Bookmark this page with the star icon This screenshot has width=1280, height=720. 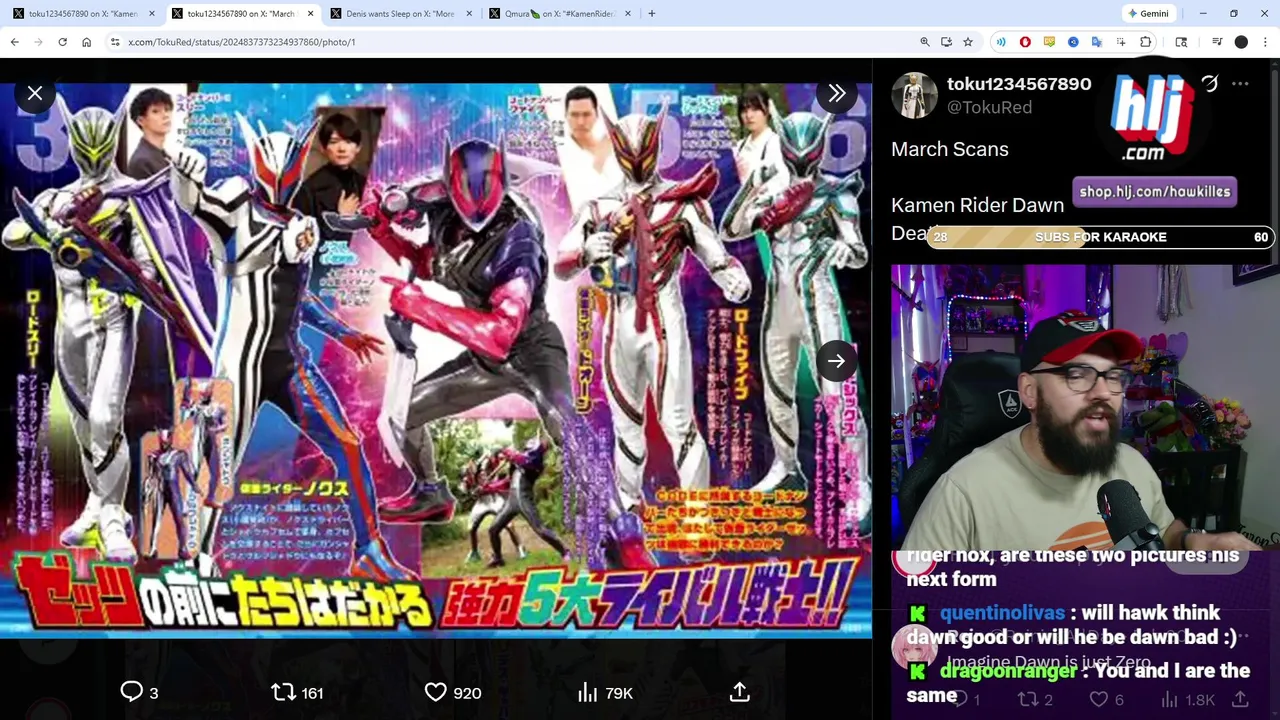click(968, 42)
